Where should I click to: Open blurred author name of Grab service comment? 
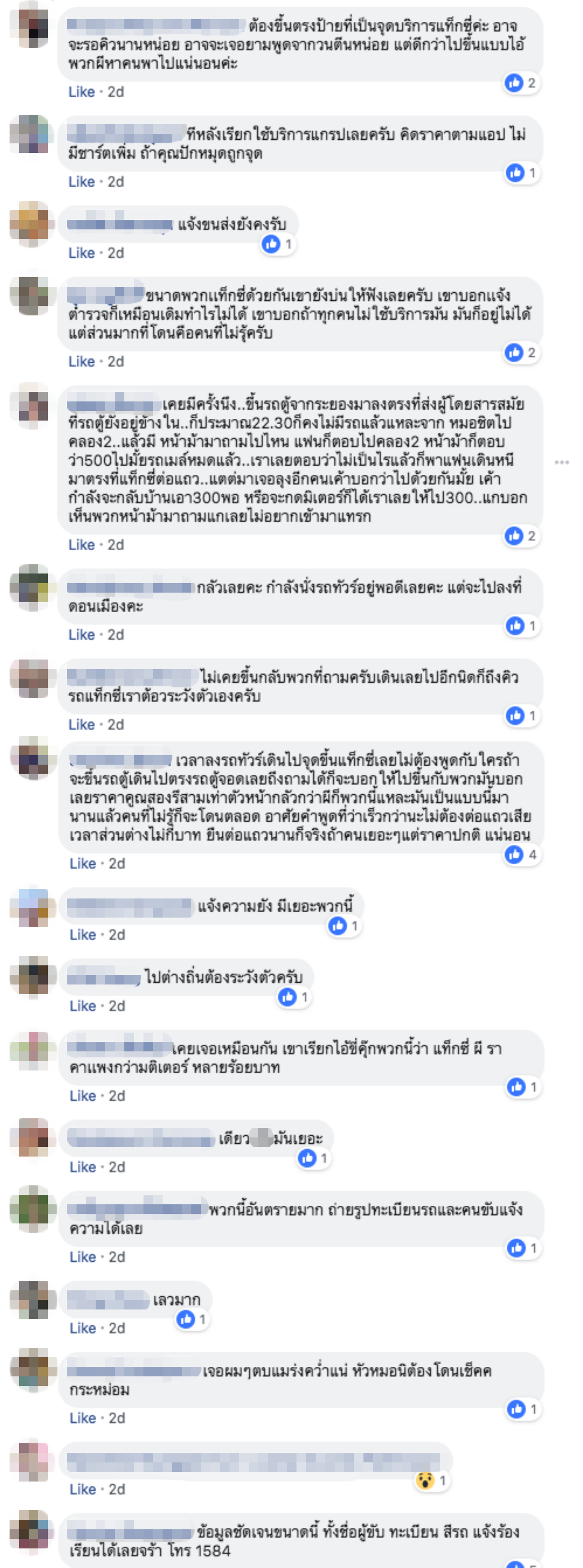126,133
